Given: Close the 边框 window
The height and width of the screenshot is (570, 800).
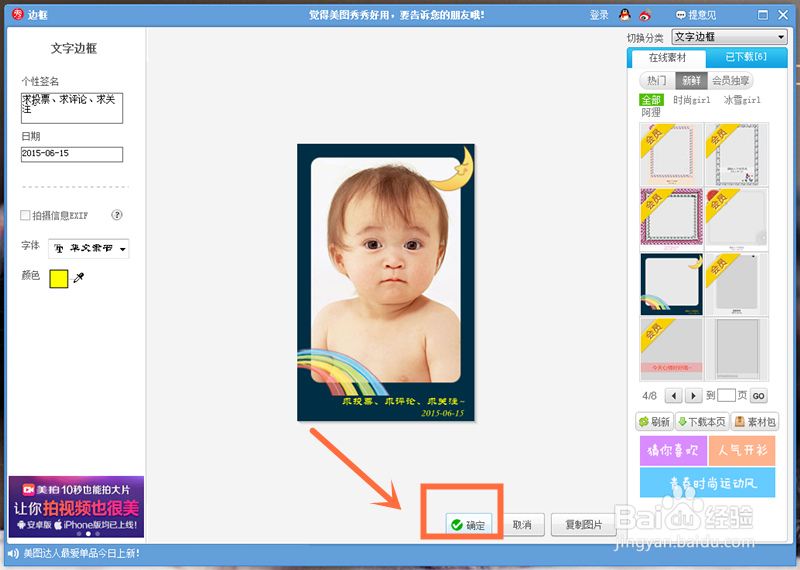Looking at the screenshot, I should [x=783, y=15].
